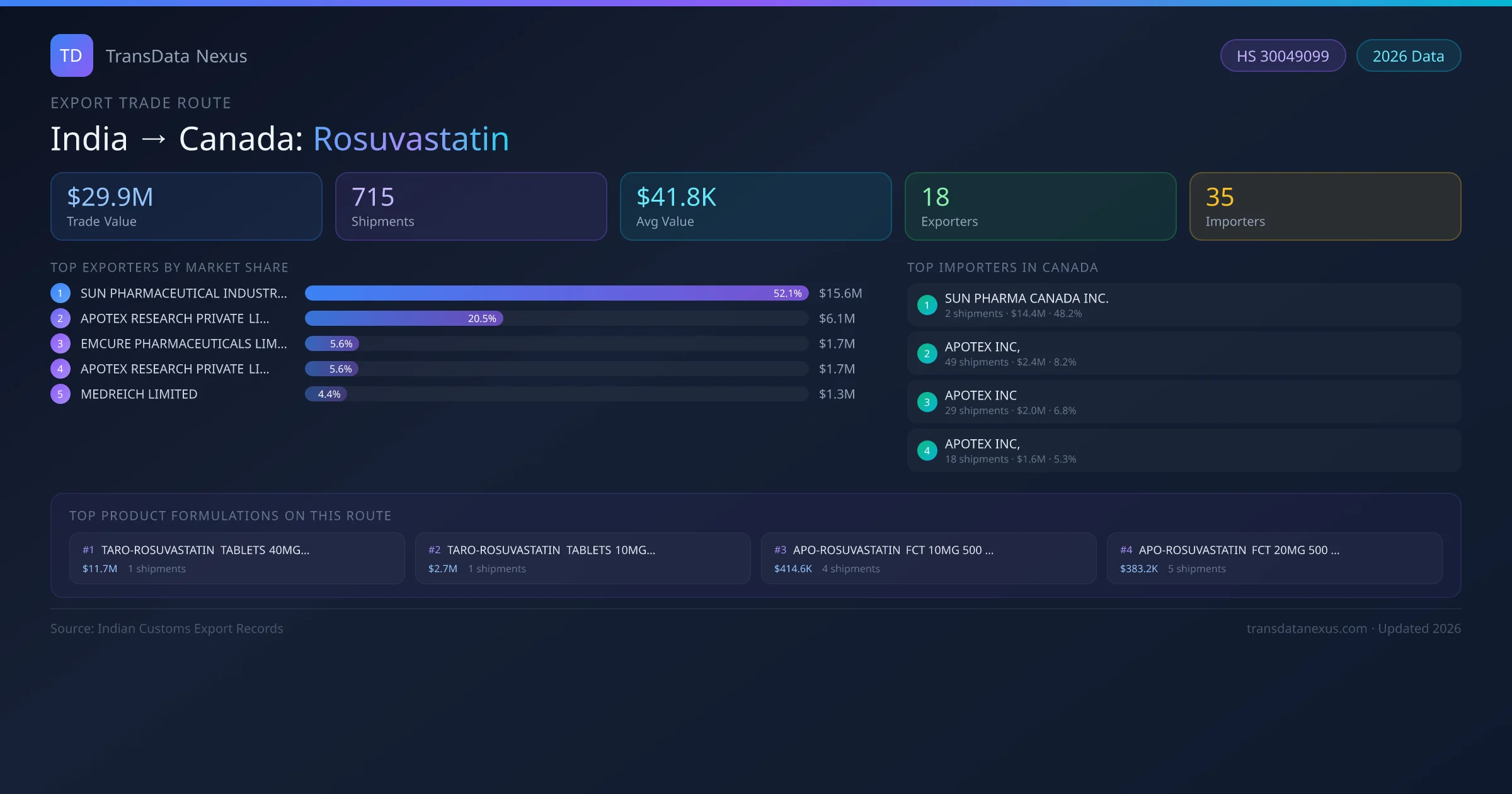Open #1 Taro-Rosuvastatin Tablets 40MG formulation card

click(237, 558)
